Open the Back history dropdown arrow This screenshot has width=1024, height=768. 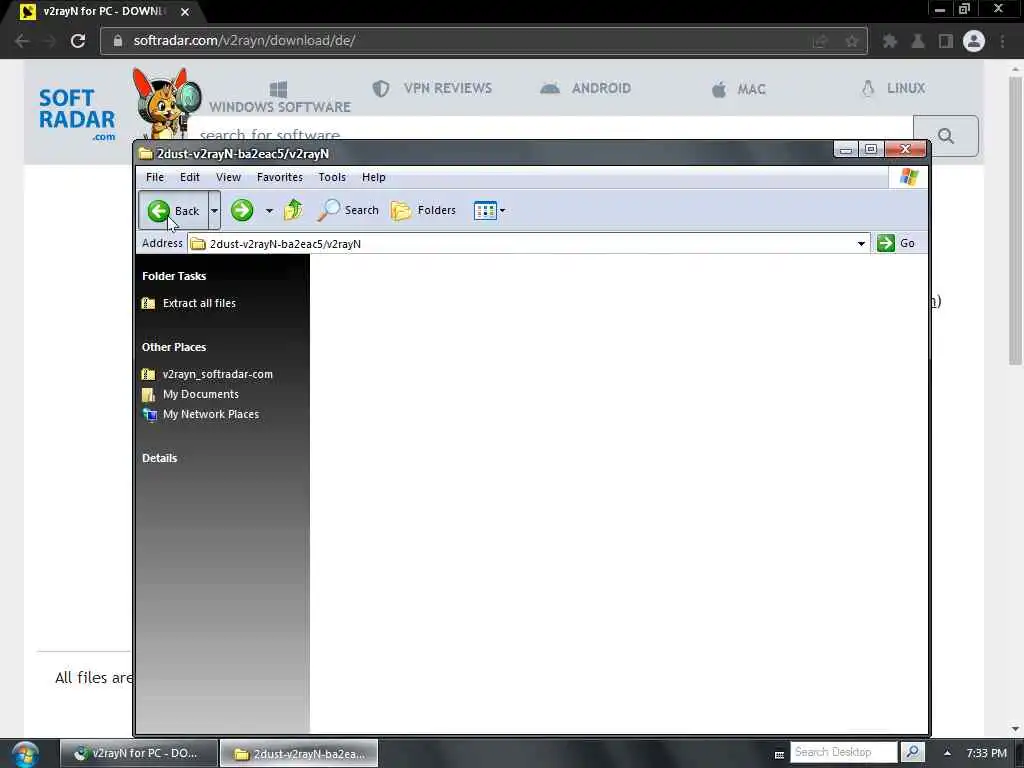tap(214, 210)
